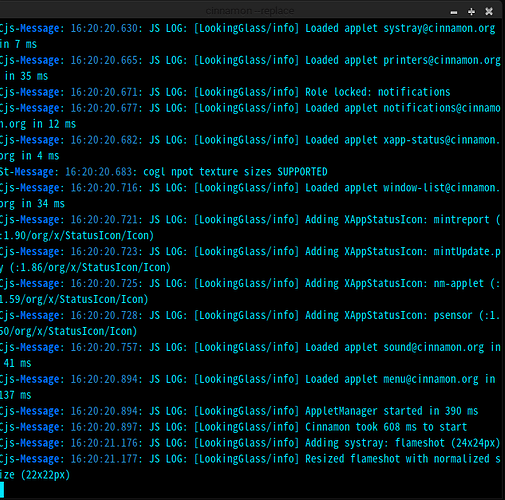This screenshot has width=505, height=500.
Task: Click 'systray@cinnamon.org' in the first log line
Action: tap(439, 28)
